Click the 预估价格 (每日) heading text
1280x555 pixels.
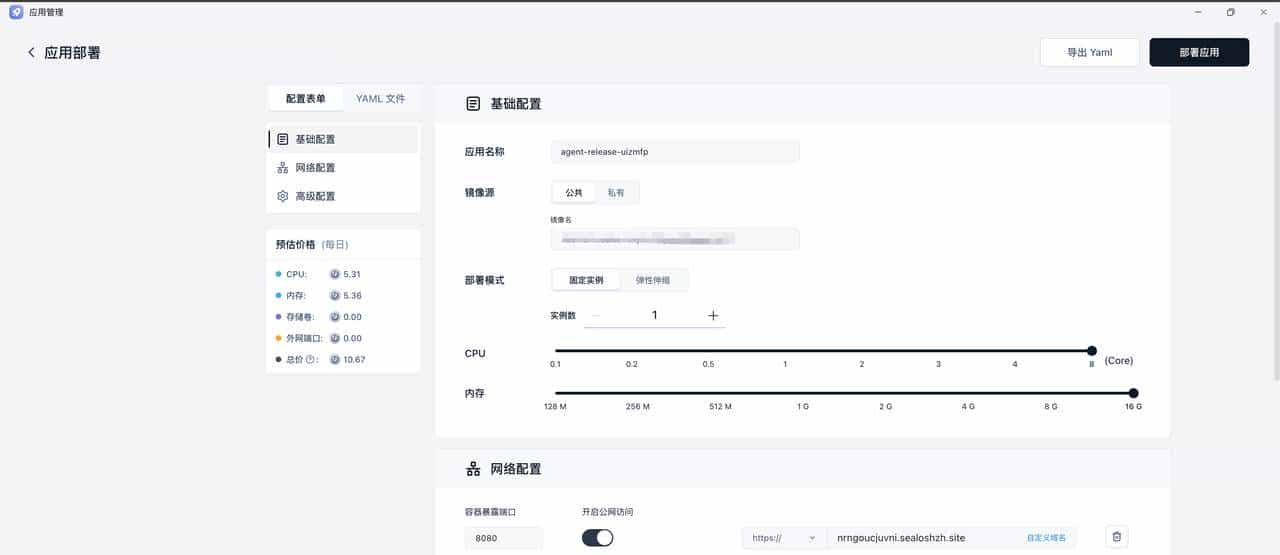pos(312,244)
